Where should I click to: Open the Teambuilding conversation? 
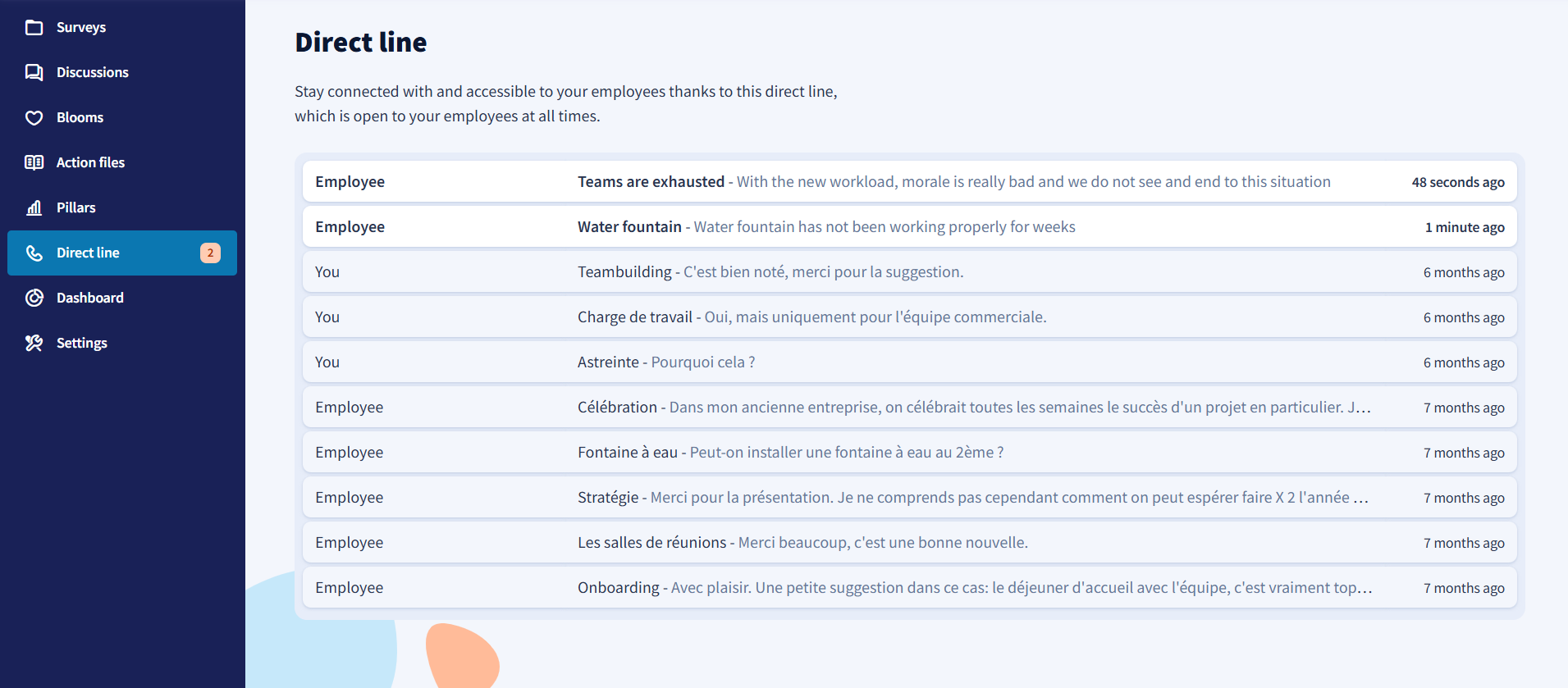pyautogui.click(x=909, y=271)
